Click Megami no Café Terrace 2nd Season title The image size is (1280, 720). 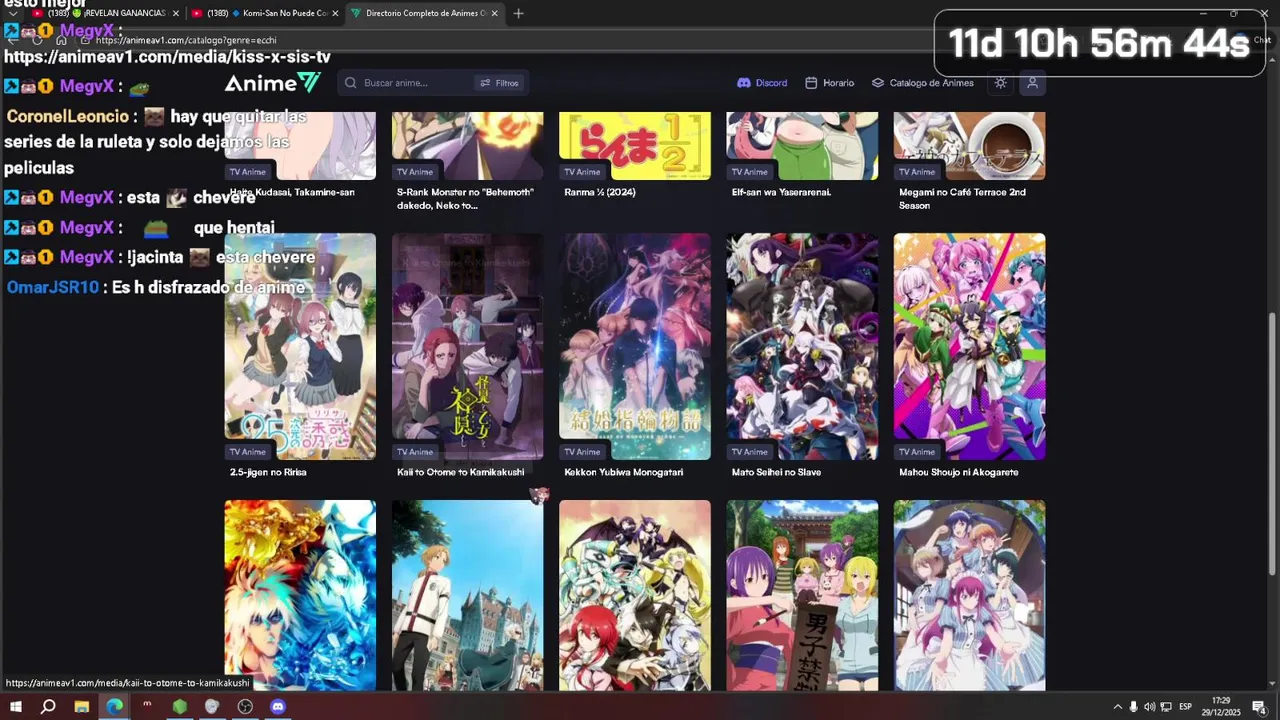click(962, 198)
